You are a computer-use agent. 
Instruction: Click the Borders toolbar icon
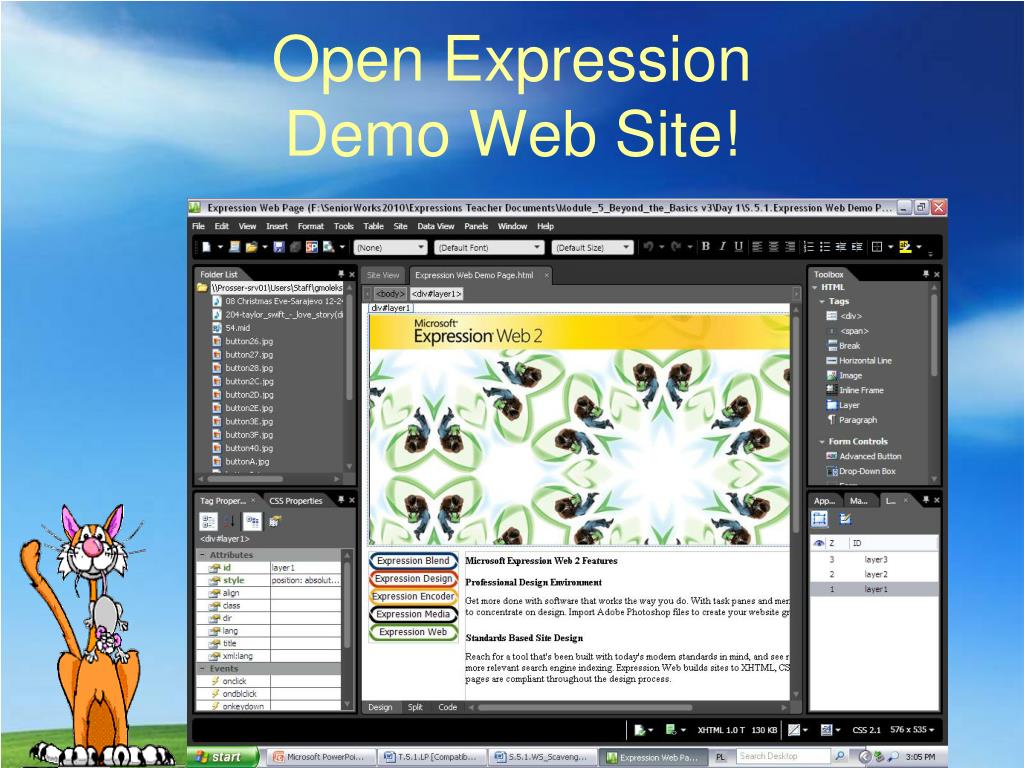877,247
